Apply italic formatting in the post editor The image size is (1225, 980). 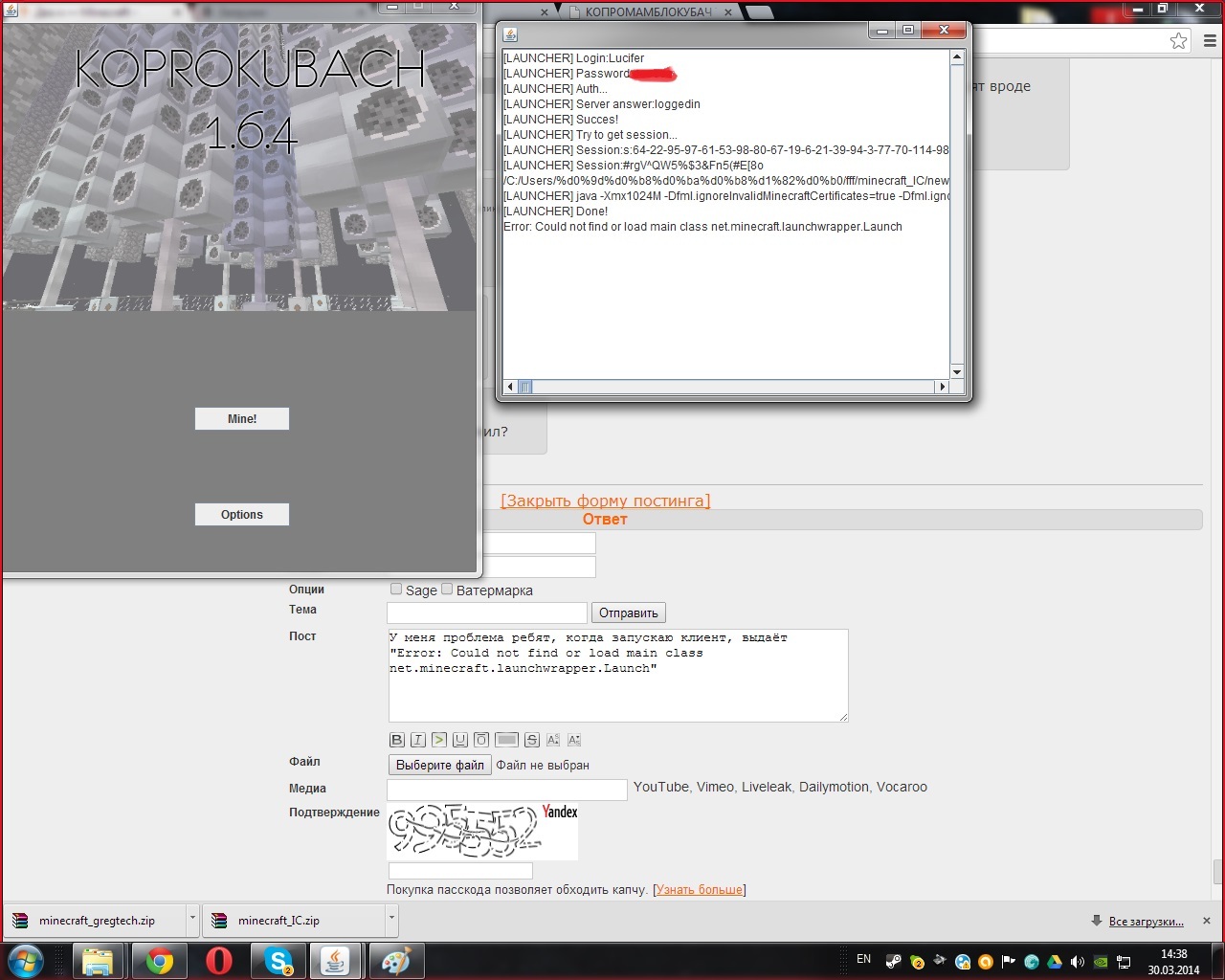point(418,740)
